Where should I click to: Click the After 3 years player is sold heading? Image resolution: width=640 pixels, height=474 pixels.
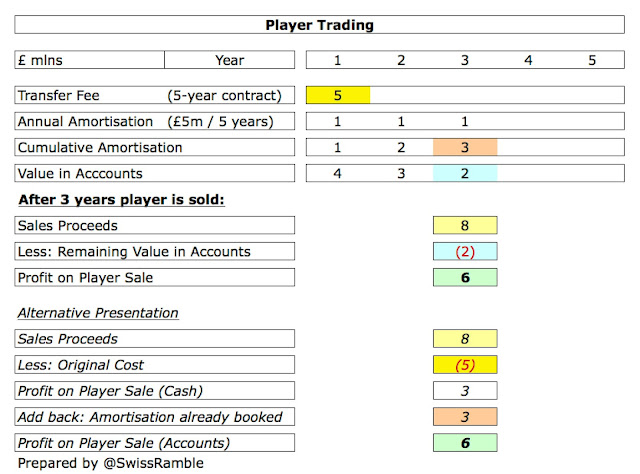[x=122, y=200]
